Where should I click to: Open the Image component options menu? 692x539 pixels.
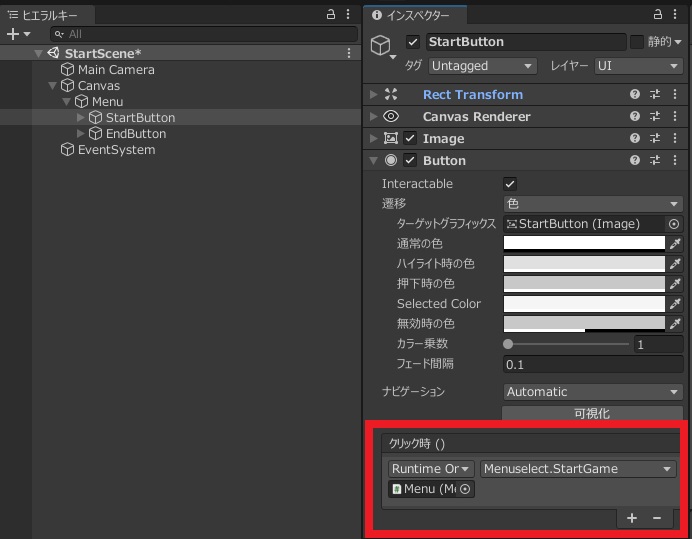[x=675, y=138]
